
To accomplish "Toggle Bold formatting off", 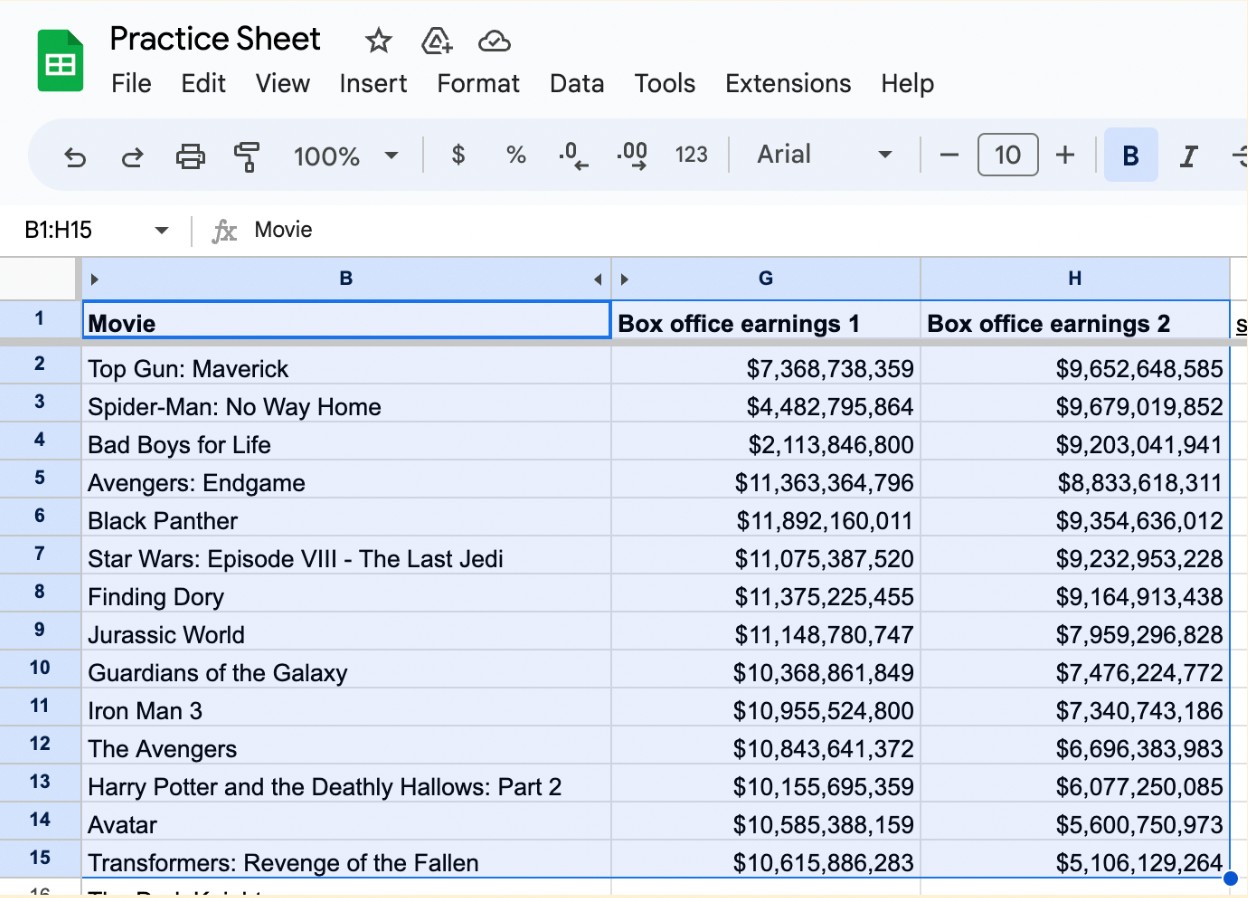I will point(1131,155).
